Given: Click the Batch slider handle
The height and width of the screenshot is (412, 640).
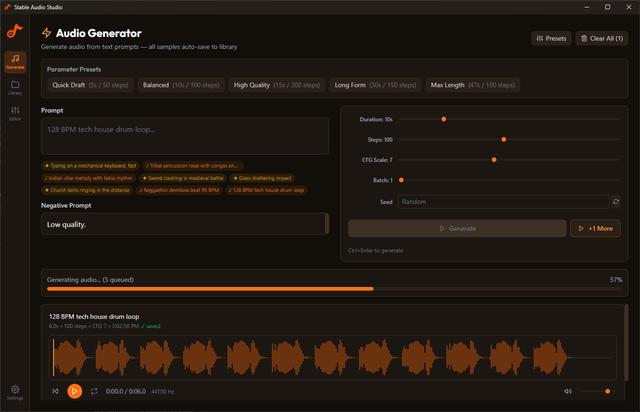Looking at the screenshot, I should pos(401,180).
